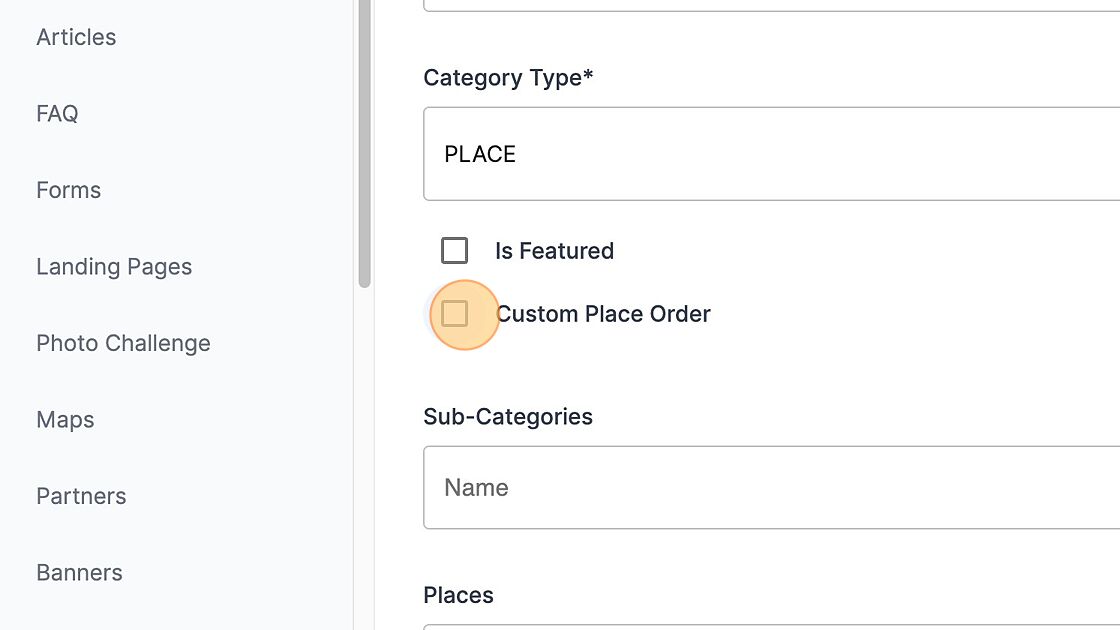Click the 'Sub-Categories' section label

point(508,417)
